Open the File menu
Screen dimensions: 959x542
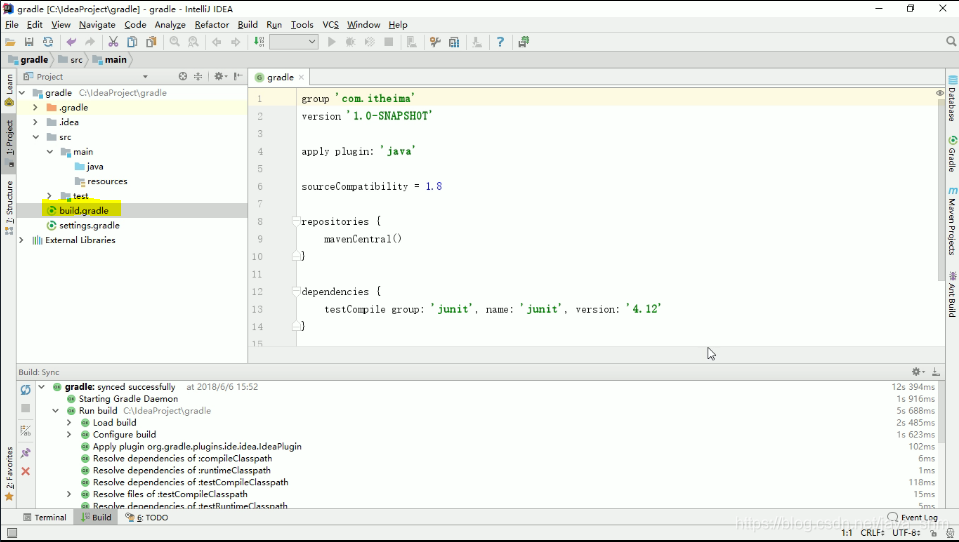[12, 25]
